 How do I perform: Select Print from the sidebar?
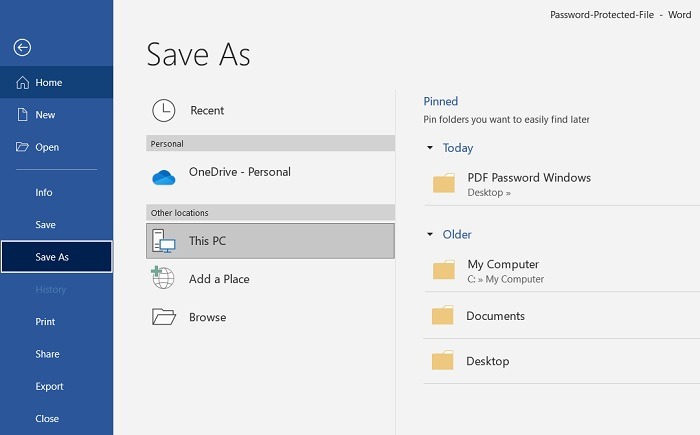coord(45,322)
